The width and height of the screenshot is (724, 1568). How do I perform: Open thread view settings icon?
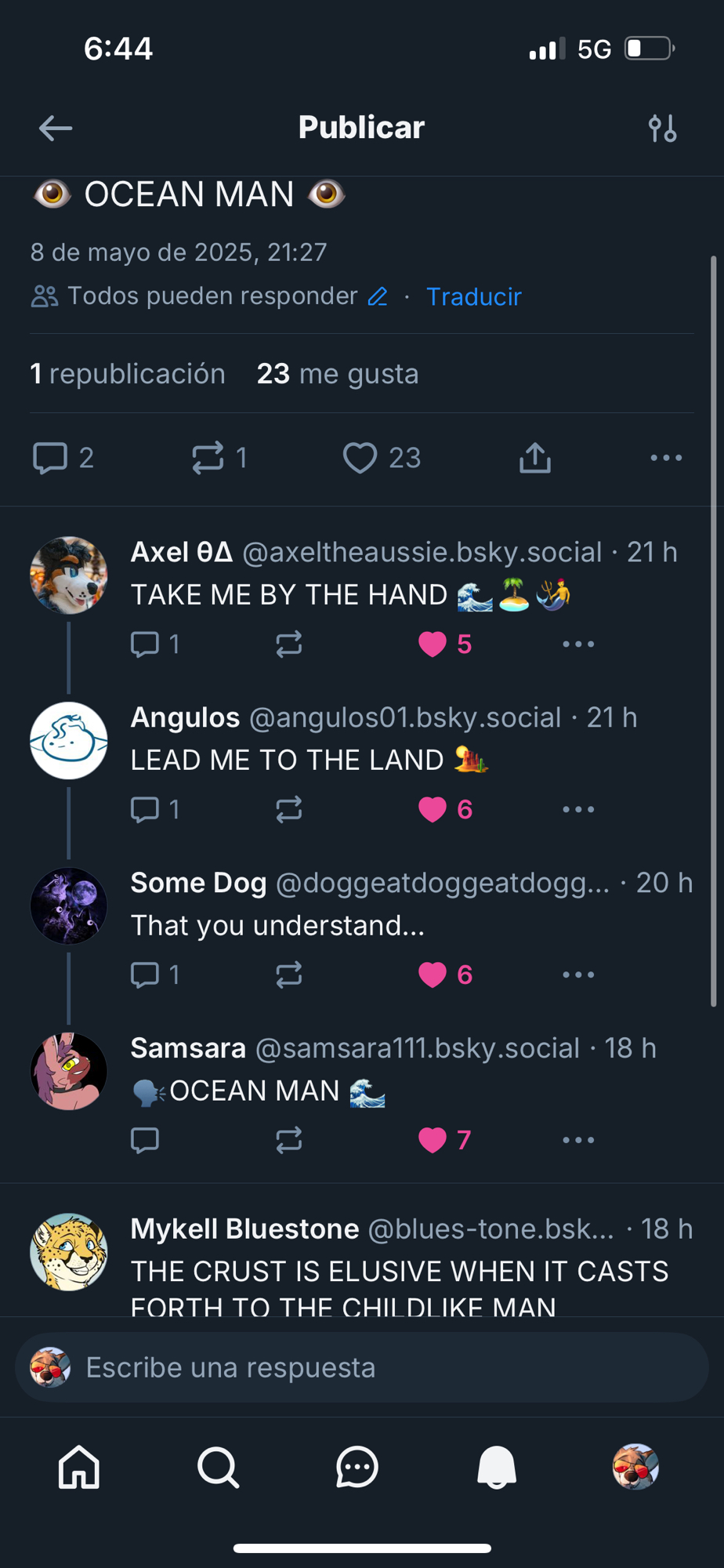(663, 128)
